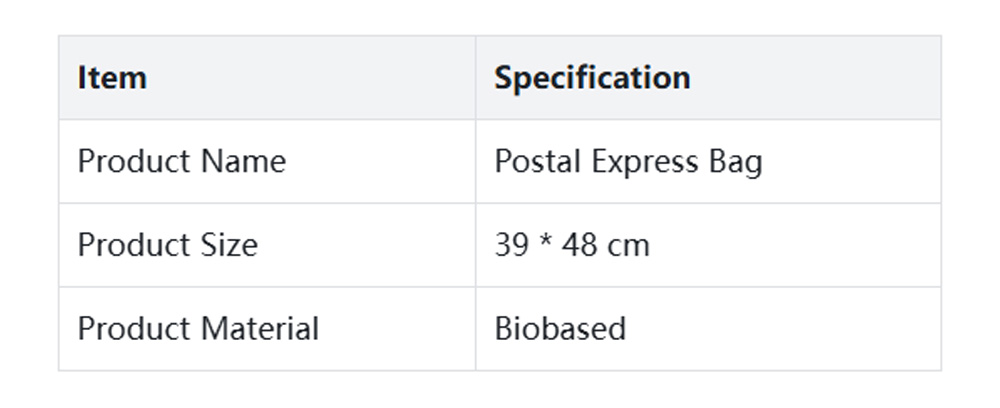Click the word Bag in the specification
Image resolution: width=1000 pixels, height=408 pixels.
[x=736, y=162]
